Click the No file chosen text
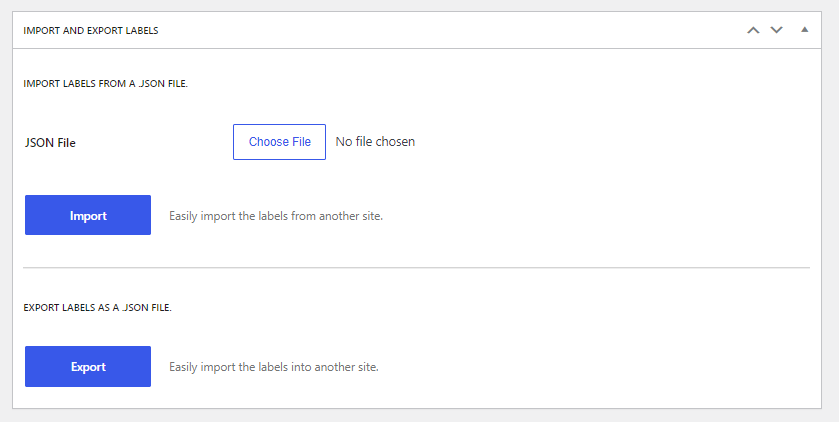Screen dimensions: 839x422 pyautogui.click(x=375, y=142)
